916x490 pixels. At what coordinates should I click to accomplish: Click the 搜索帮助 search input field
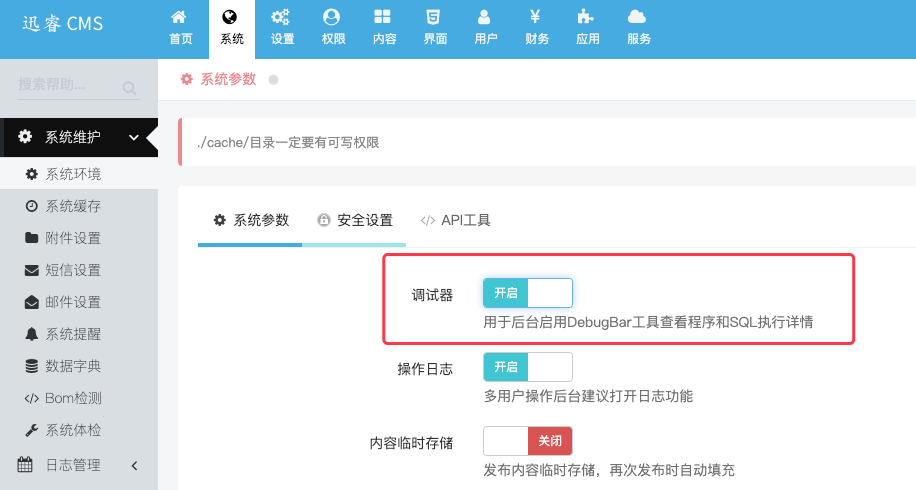click(x=79, y=85)
